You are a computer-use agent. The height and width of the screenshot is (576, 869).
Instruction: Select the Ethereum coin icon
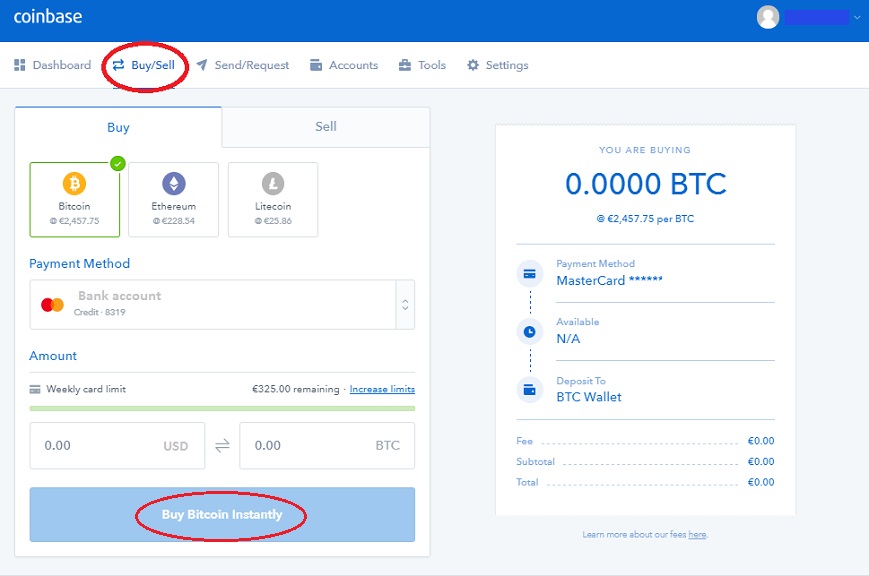click(x=173, y=183)
